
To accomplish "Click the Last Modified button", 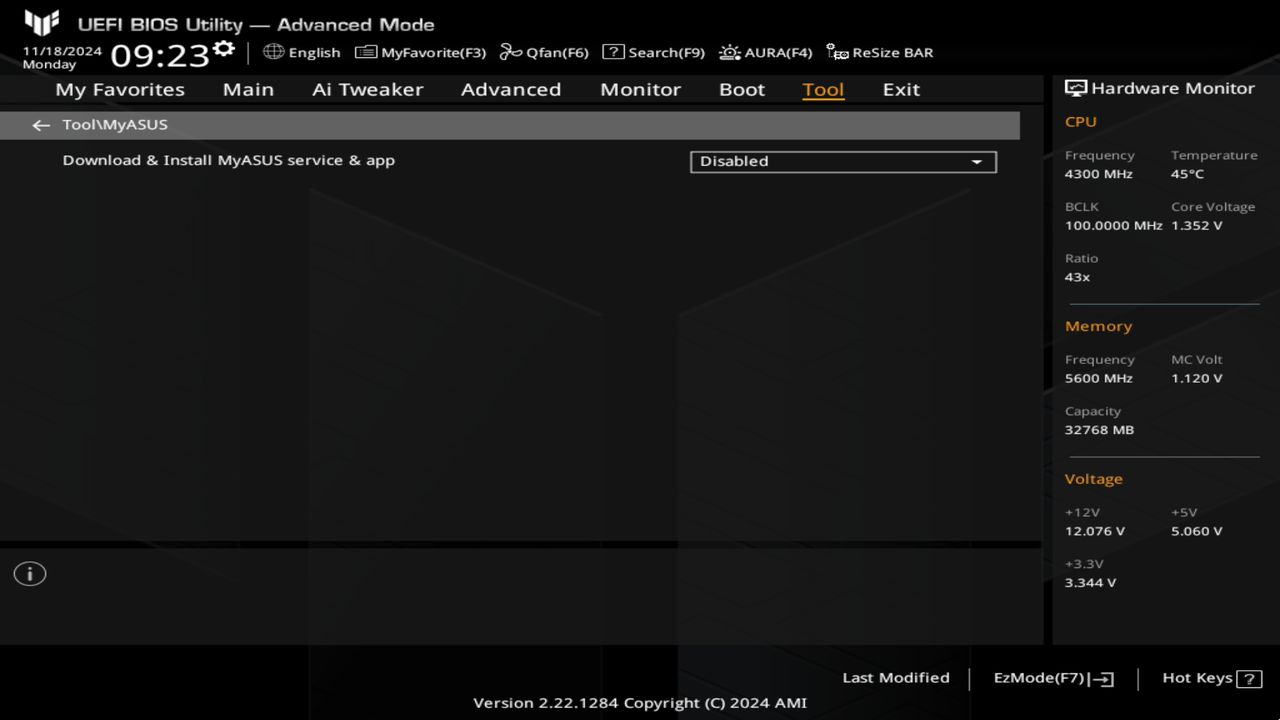I will coord(896,677).
